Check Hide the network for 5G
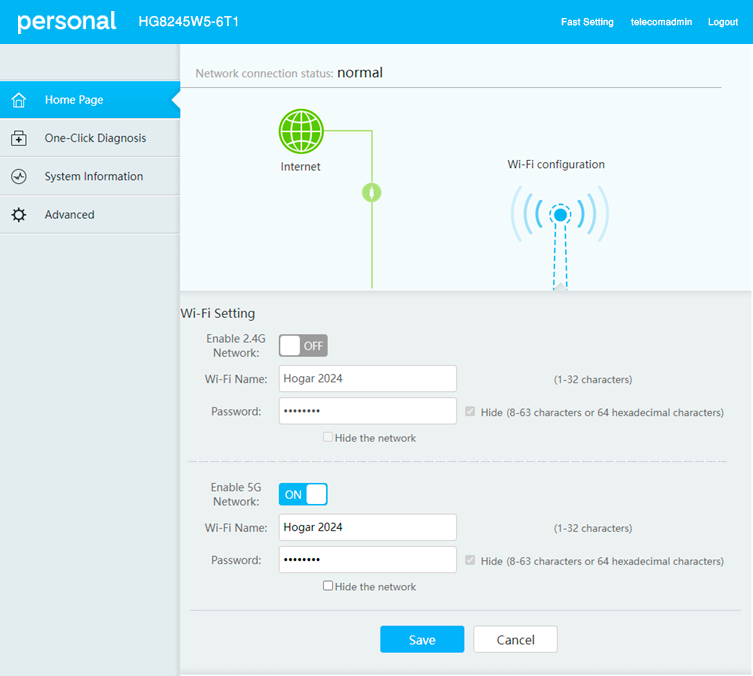 [x=328, y=586]
